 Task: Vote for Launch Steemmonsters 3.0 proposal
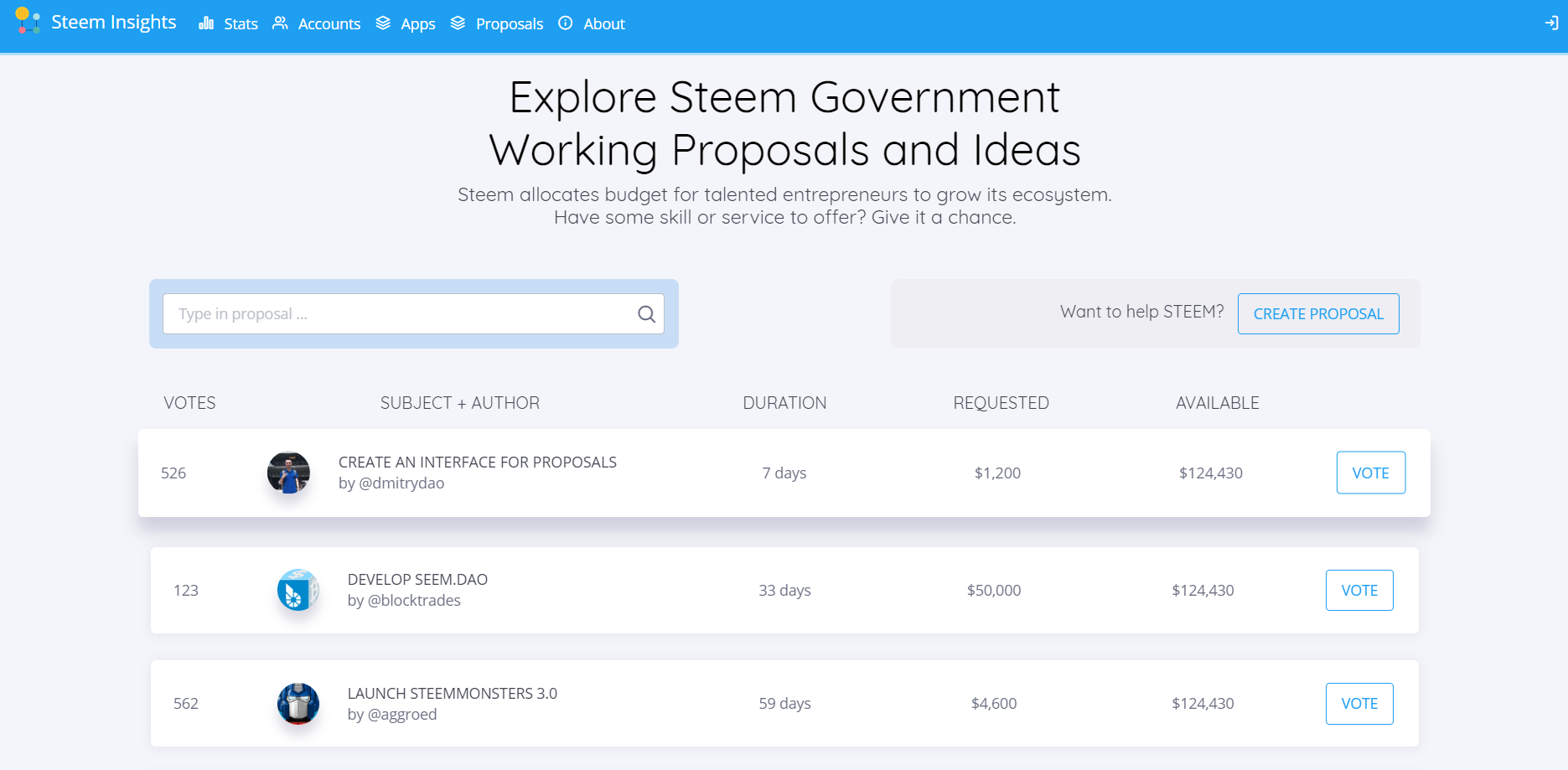tap(1358, 704)
